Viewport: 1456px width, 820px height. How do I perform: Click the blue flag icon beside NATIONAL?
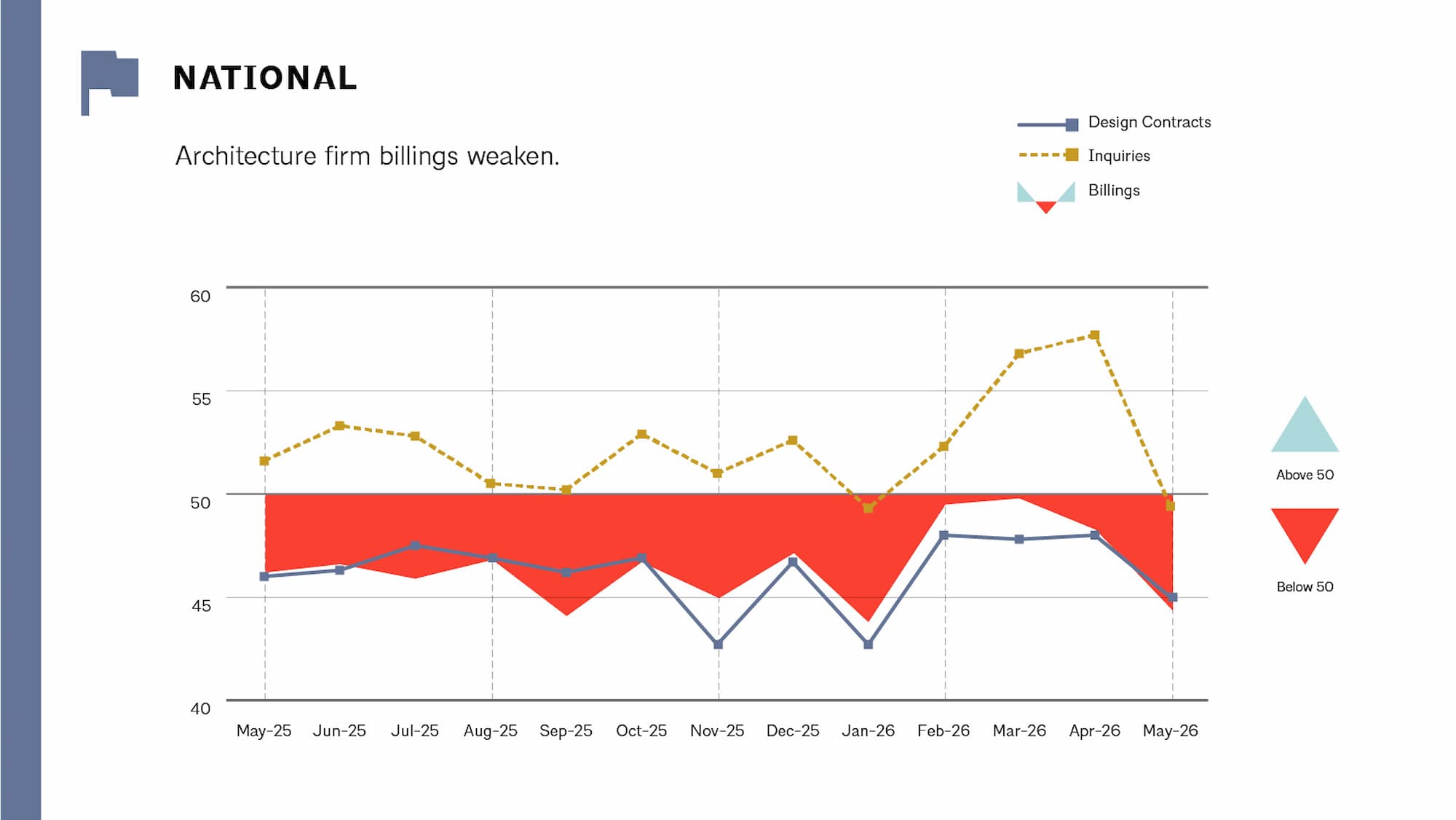coord(109,82)
